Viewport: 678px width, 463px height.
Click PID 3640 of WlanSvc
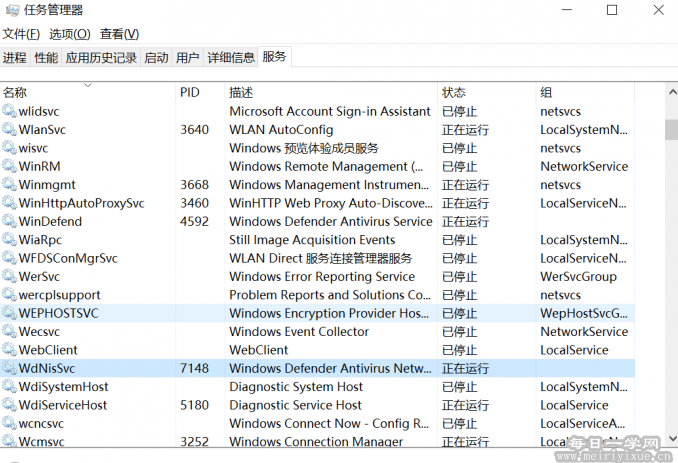[195, 130]
